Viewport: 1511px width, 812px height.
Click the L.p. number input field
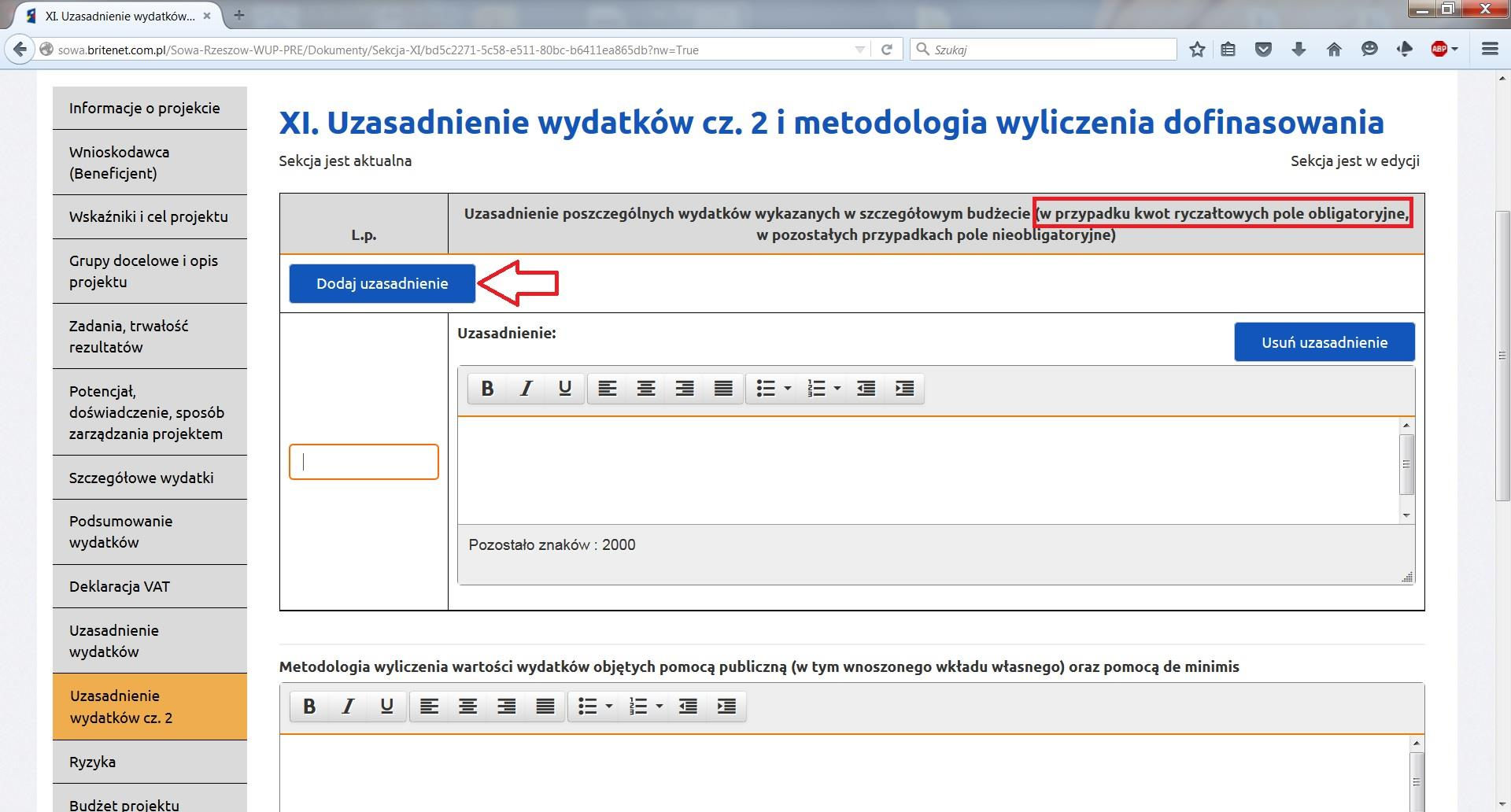point(364,462)
